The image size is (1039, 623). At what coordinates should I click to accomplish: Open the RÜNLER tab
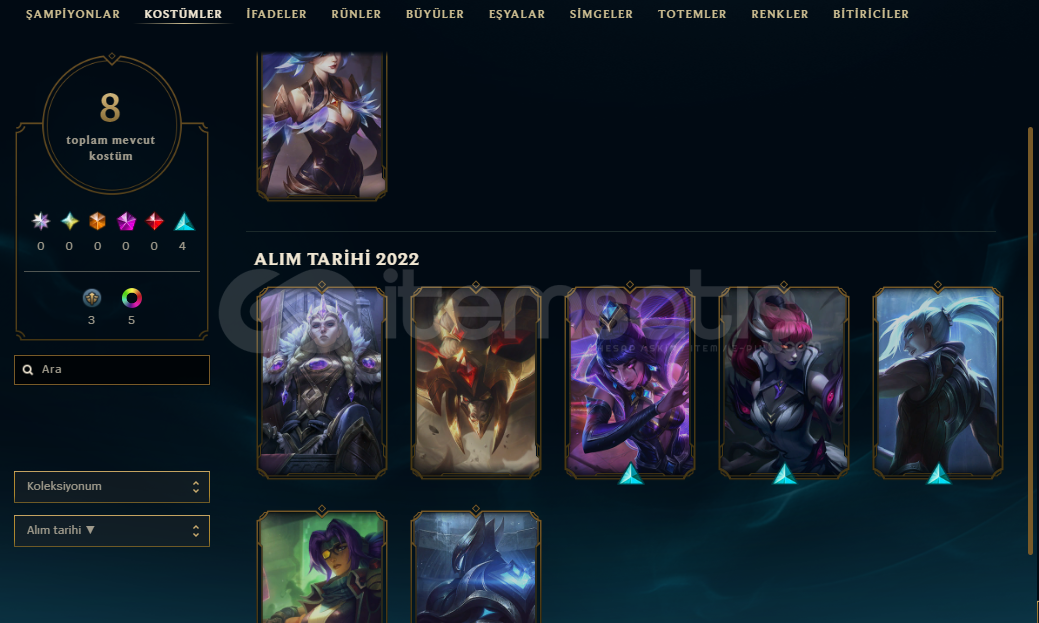click(356, 14)
